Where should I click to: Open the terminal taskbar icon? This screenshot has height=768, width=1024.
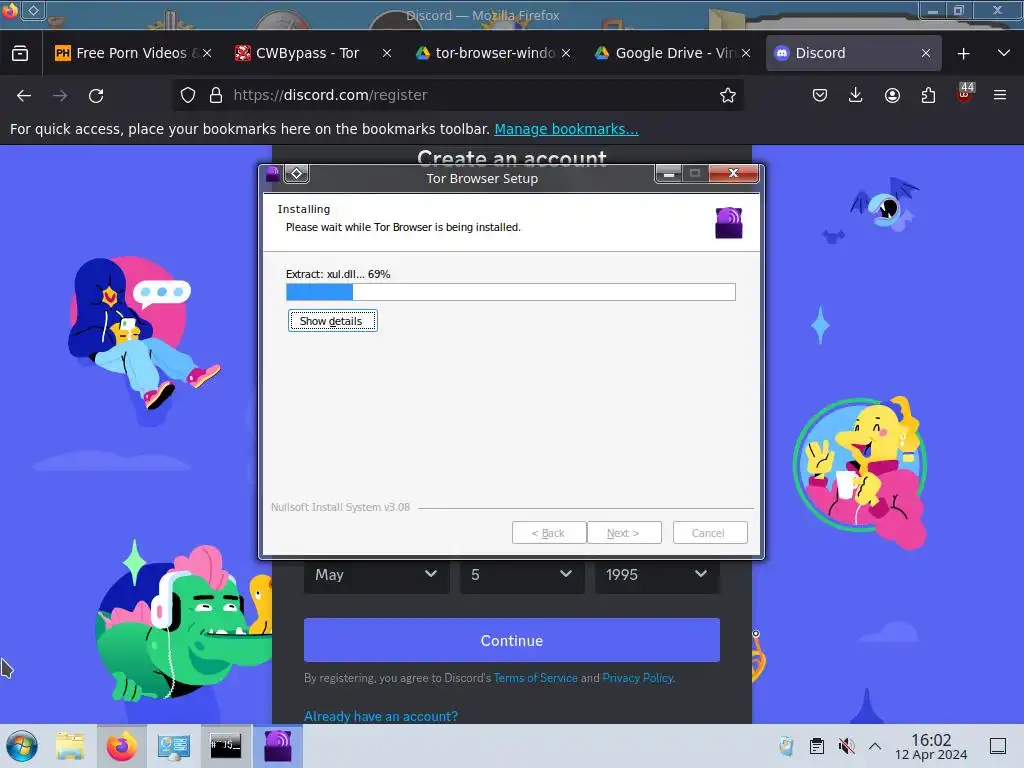click(x=225, y=746)
